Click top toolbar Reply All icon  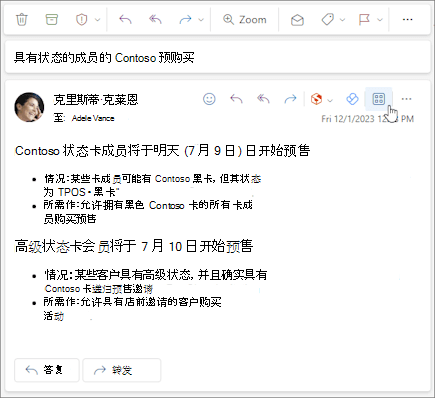tap(155, 19)
